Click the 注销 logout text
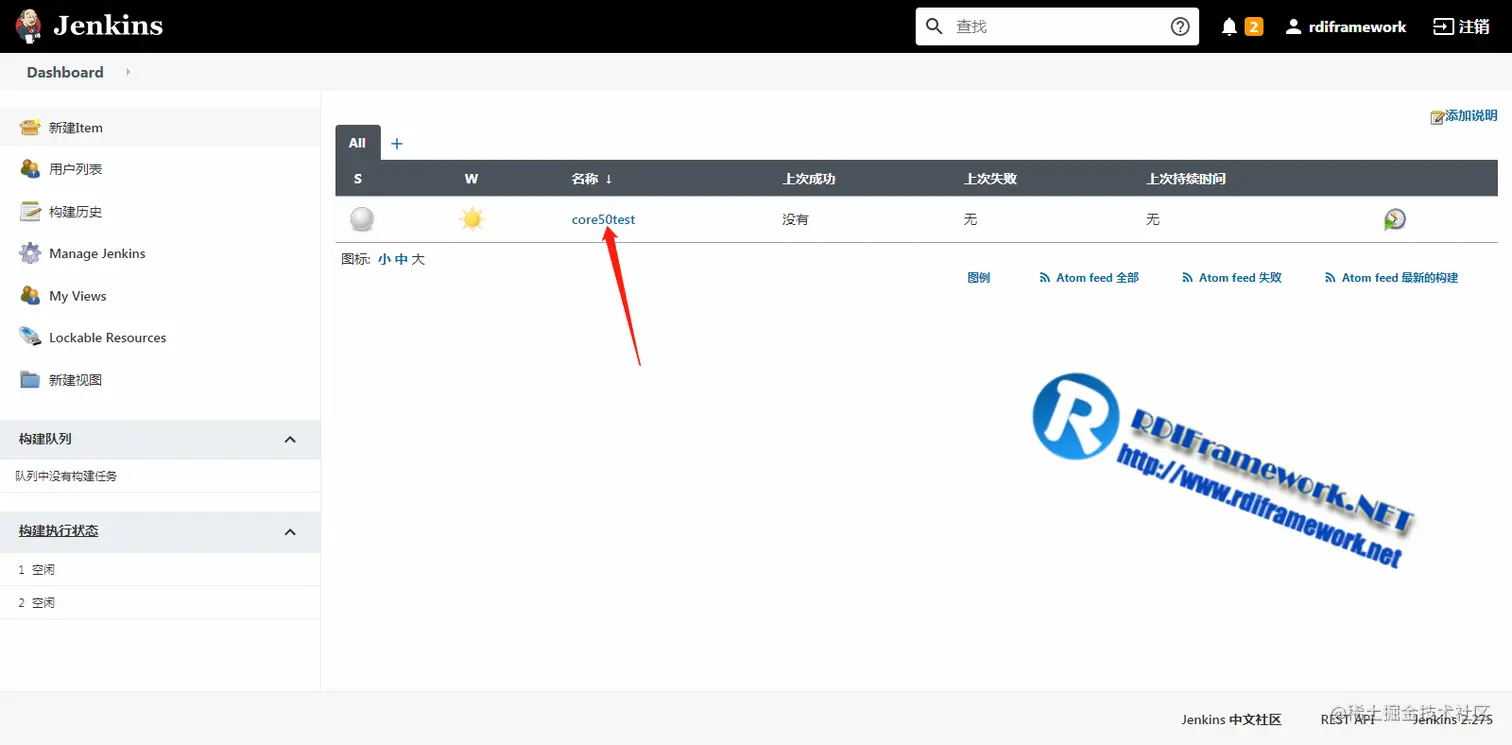 click(x=1475, y=27)
